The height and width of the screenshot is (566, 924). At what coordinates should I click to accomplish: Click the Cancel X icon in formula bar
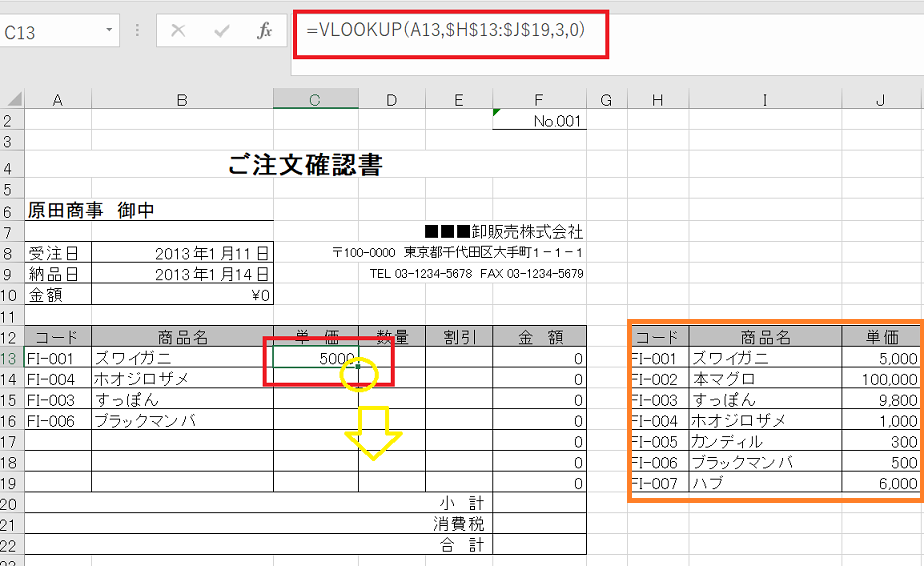178,31
